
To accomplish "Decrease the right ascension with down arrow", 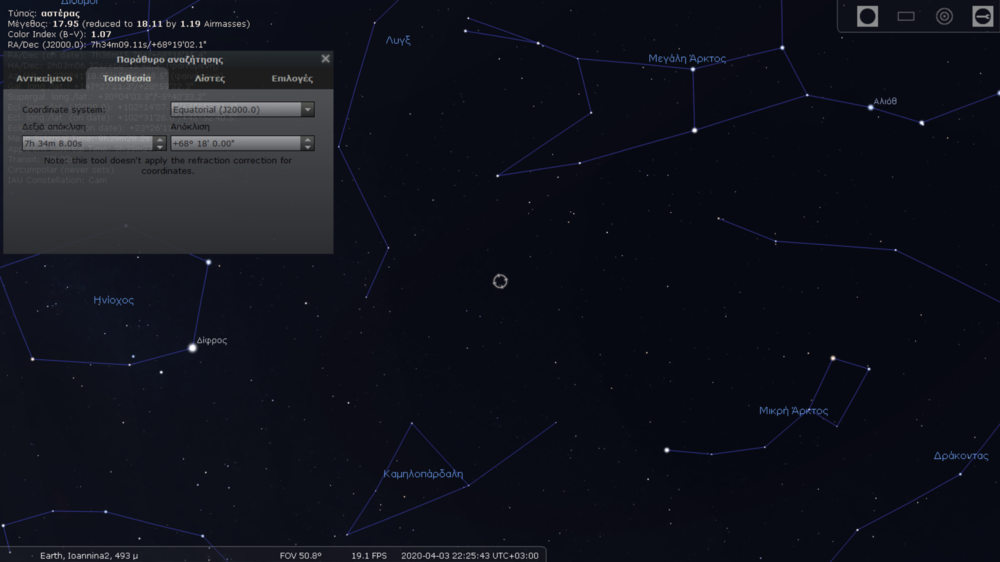I will tap(160, 148).
